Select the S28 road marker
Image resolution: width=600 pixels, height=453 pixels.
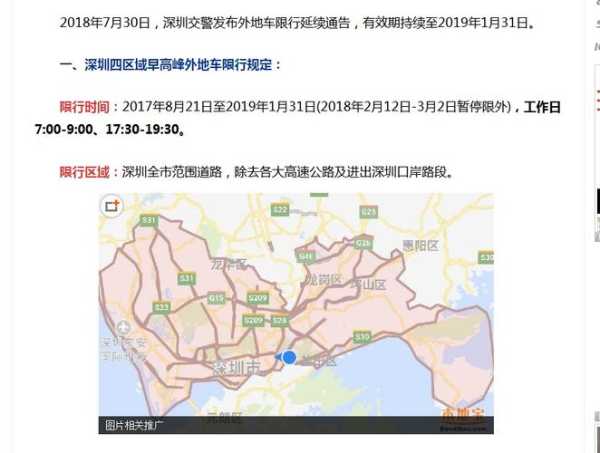click(281, 320)
